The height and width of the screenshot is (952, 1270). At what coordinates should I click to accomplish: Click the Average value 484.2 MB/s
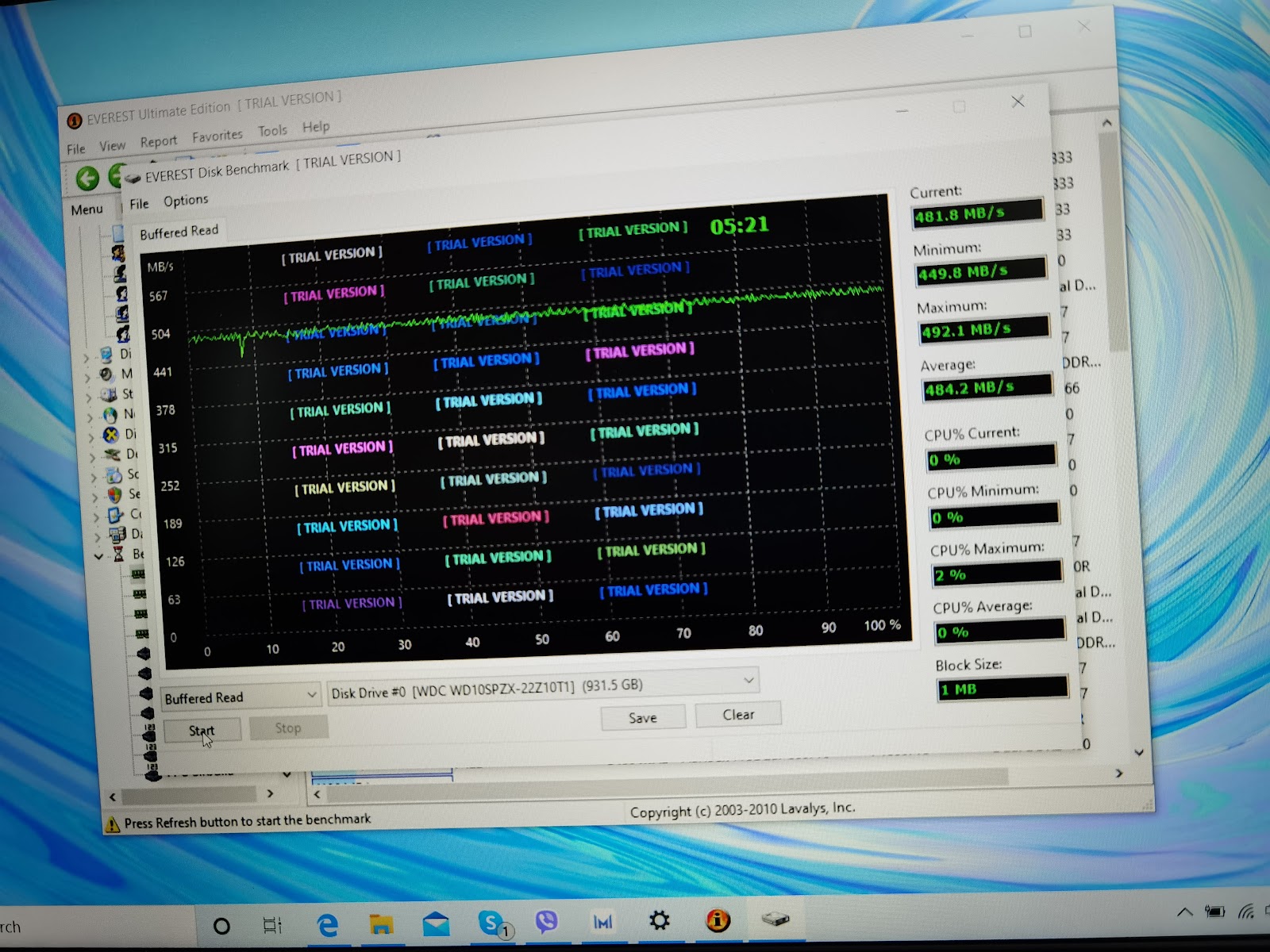click(988, 387)
